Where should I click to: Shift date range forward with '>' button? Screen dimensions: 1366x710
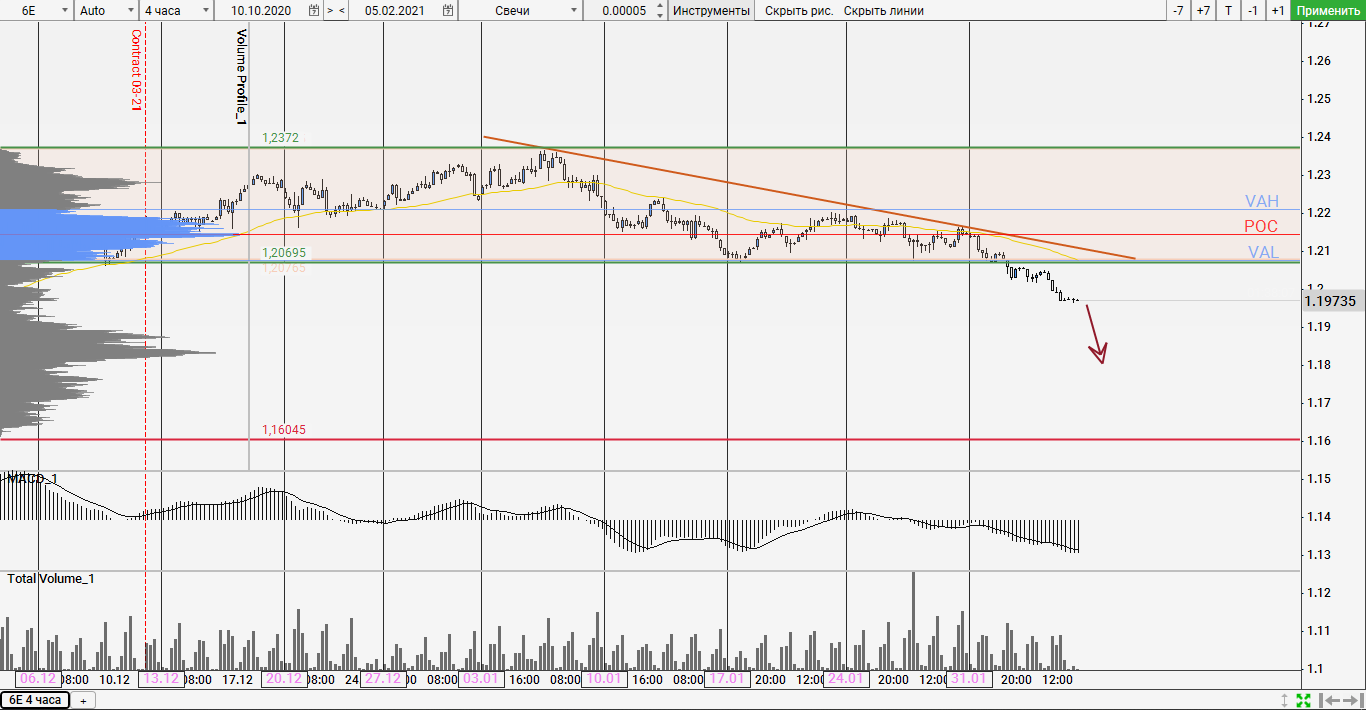tap(330, 11)
